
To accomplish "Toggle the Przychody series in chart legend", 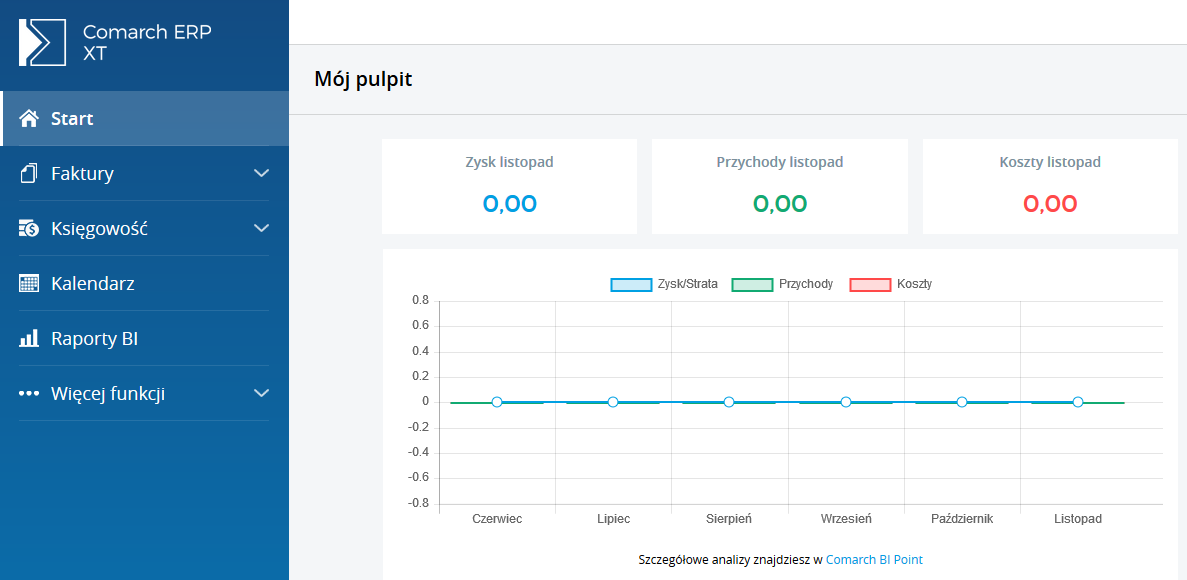I will click(x=783, y=285).
